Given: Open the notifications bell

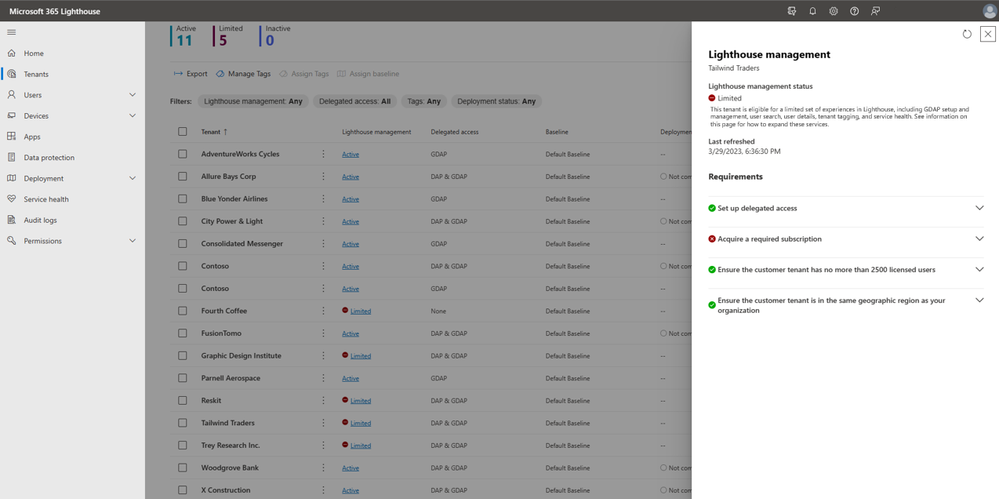Looking at the screenshot, I should coord(812,11).
